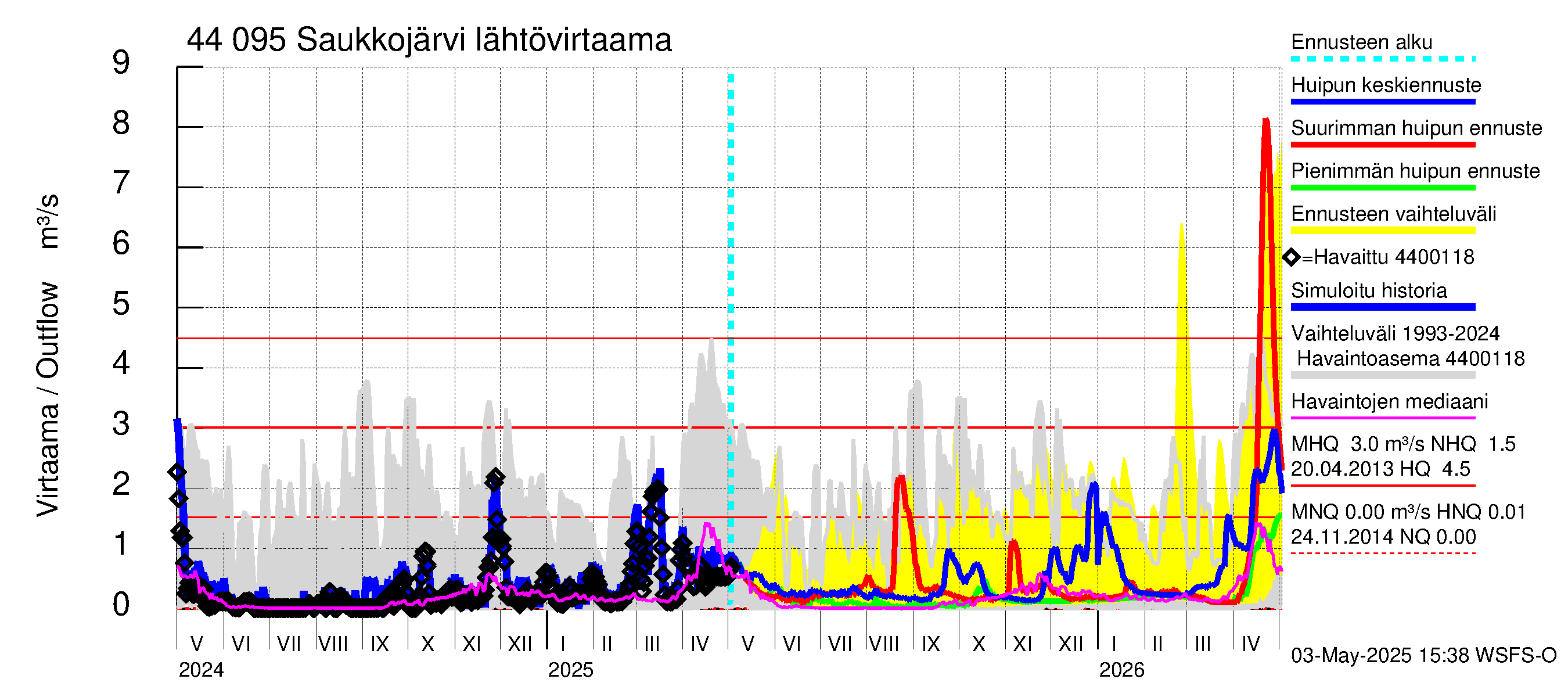Click the 'Vaihteluväli 1993-2024' legend label
Image resolution: width=1568 pixels, height=697 pixels.
(1395, 333)
